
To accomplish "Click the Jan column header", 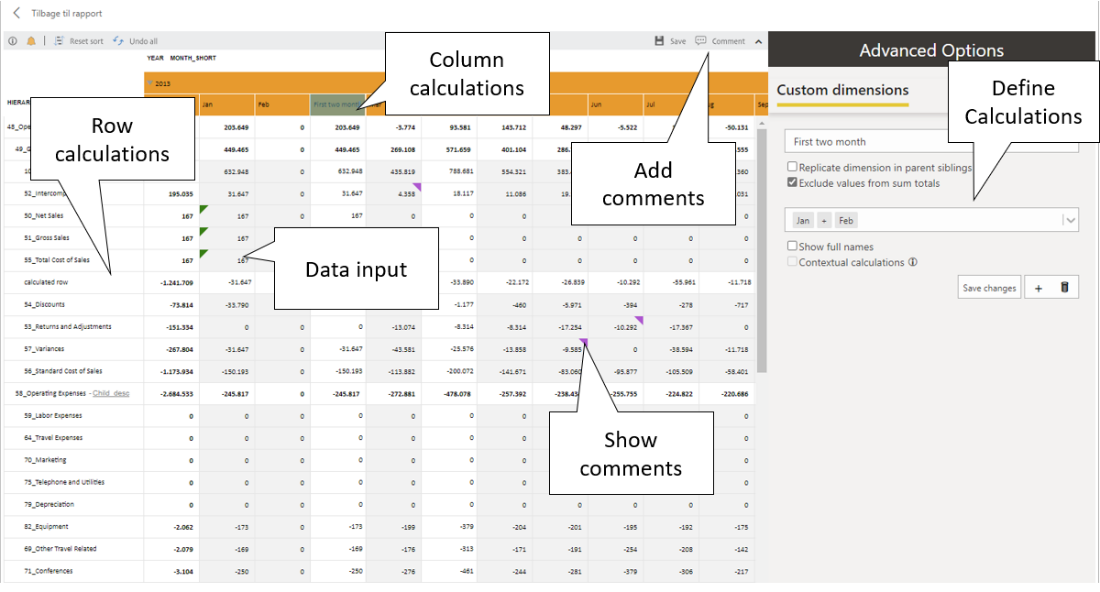I will 227,105.
